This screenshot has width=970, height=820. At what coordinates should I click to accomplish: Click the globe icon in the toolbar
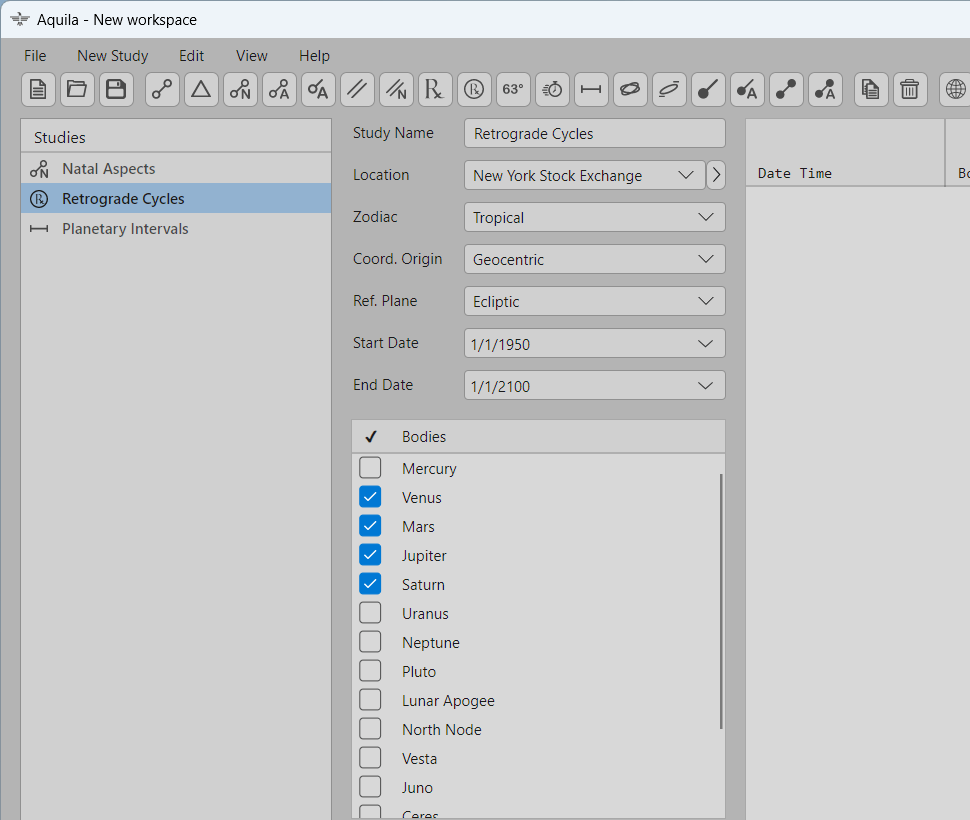point(955,90)
